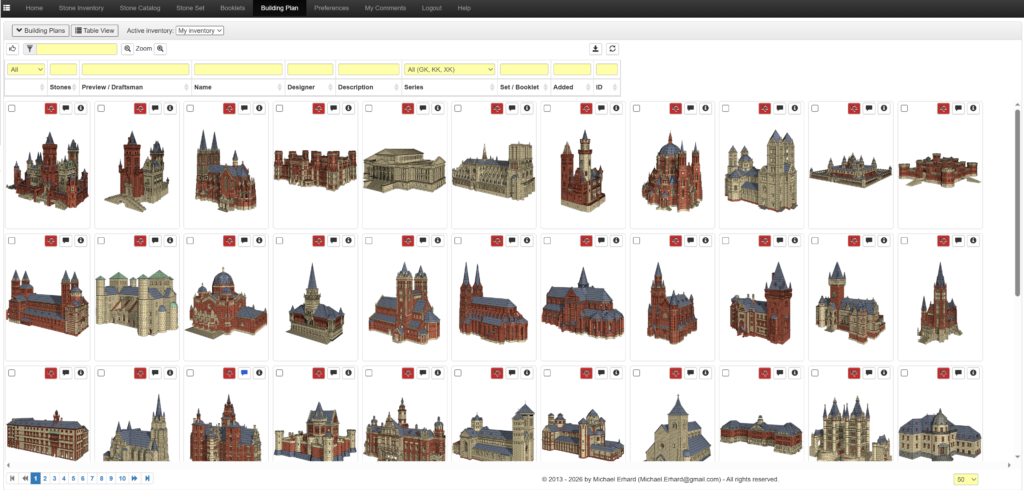1024x490 pixels.
Task: Open the app menu icon at top-left
Action: pyautogui.click(x=7, y=7)
